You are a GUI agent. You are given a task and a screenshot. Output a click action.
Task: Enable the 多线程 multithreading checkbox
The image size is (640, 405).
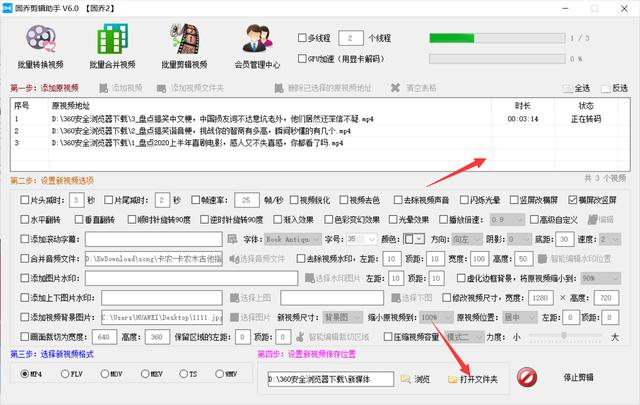[303, 38]
